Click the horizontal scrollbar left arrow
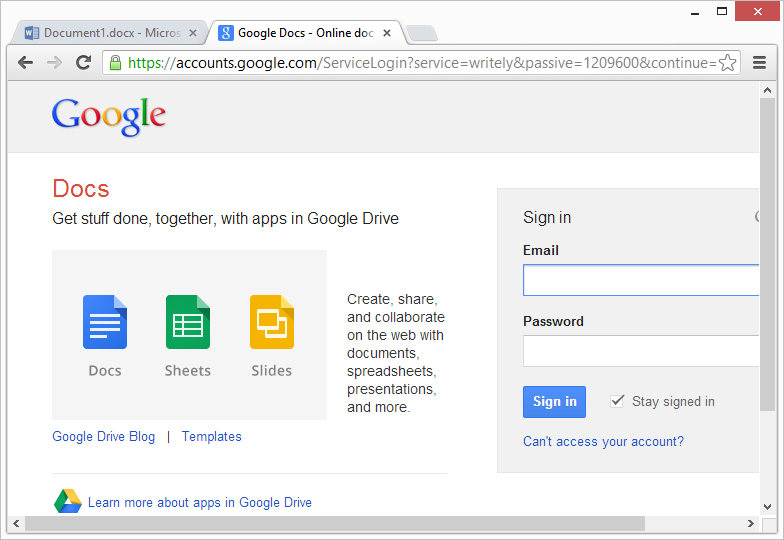This screenshot has height=540, width=784. [16, 524]
